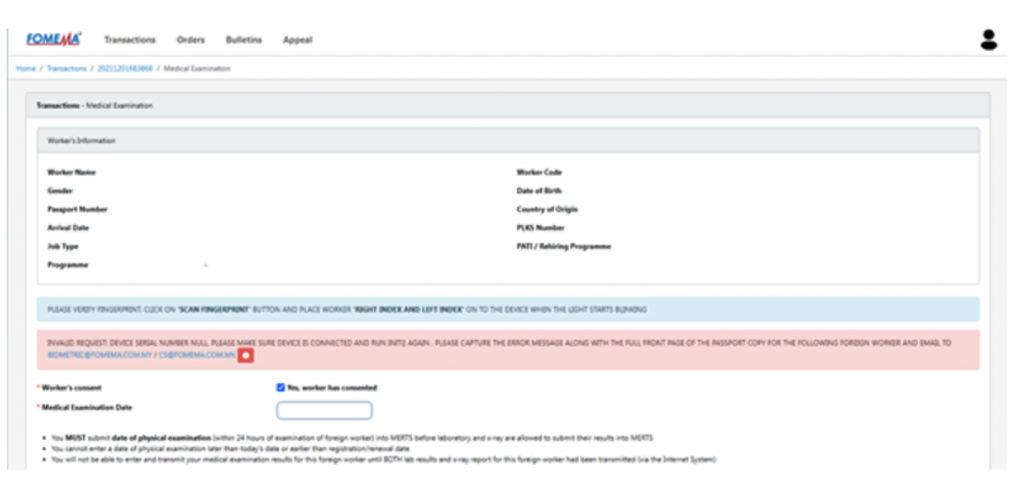Open the Bulletins menu
Screen dimensions: 1024x483
(x=244, y=40)
